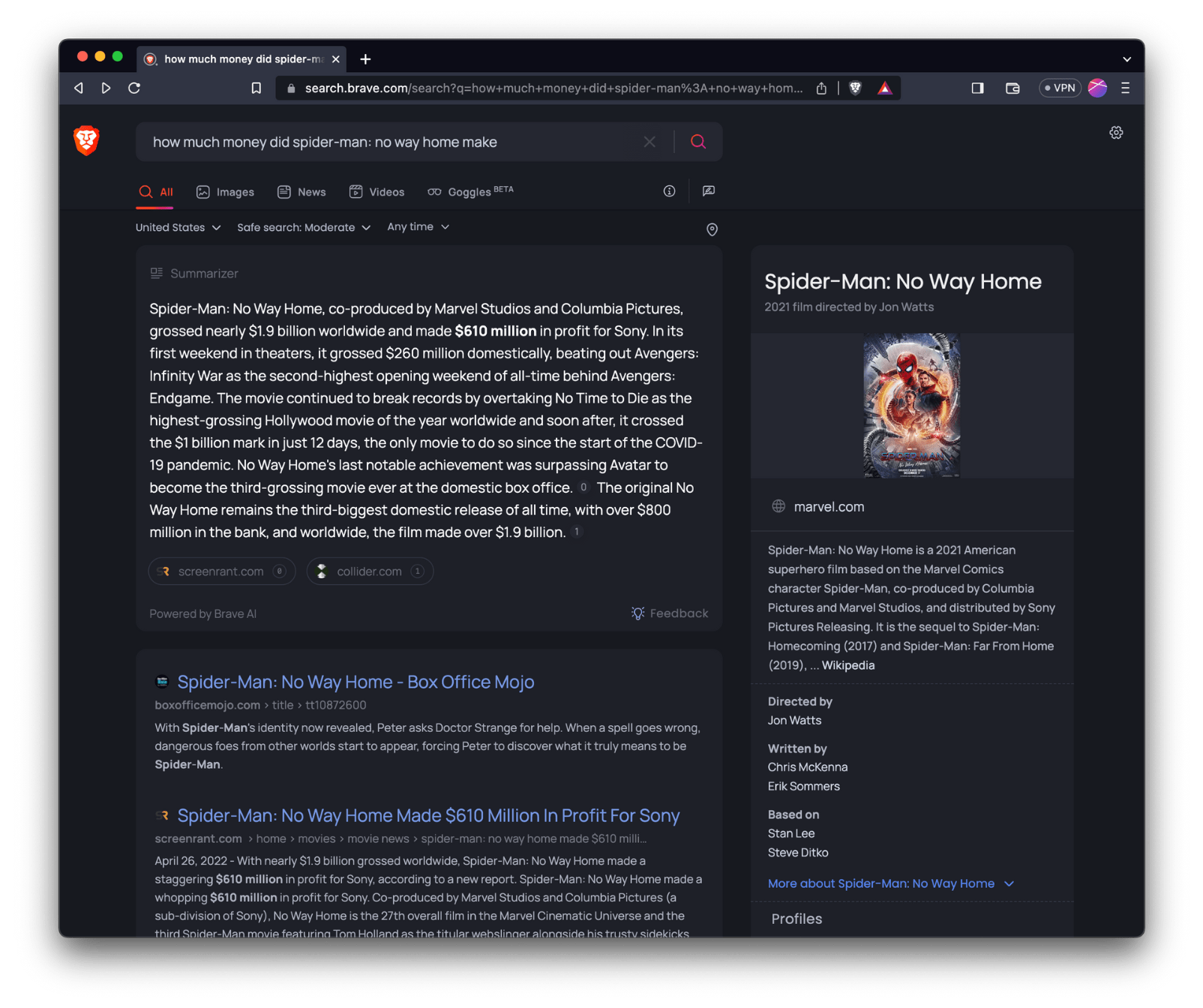Open the browser hamburger menu
Viewport: 1203px width, 1008px height.
pyautogui.click(x=1125, y=88)
